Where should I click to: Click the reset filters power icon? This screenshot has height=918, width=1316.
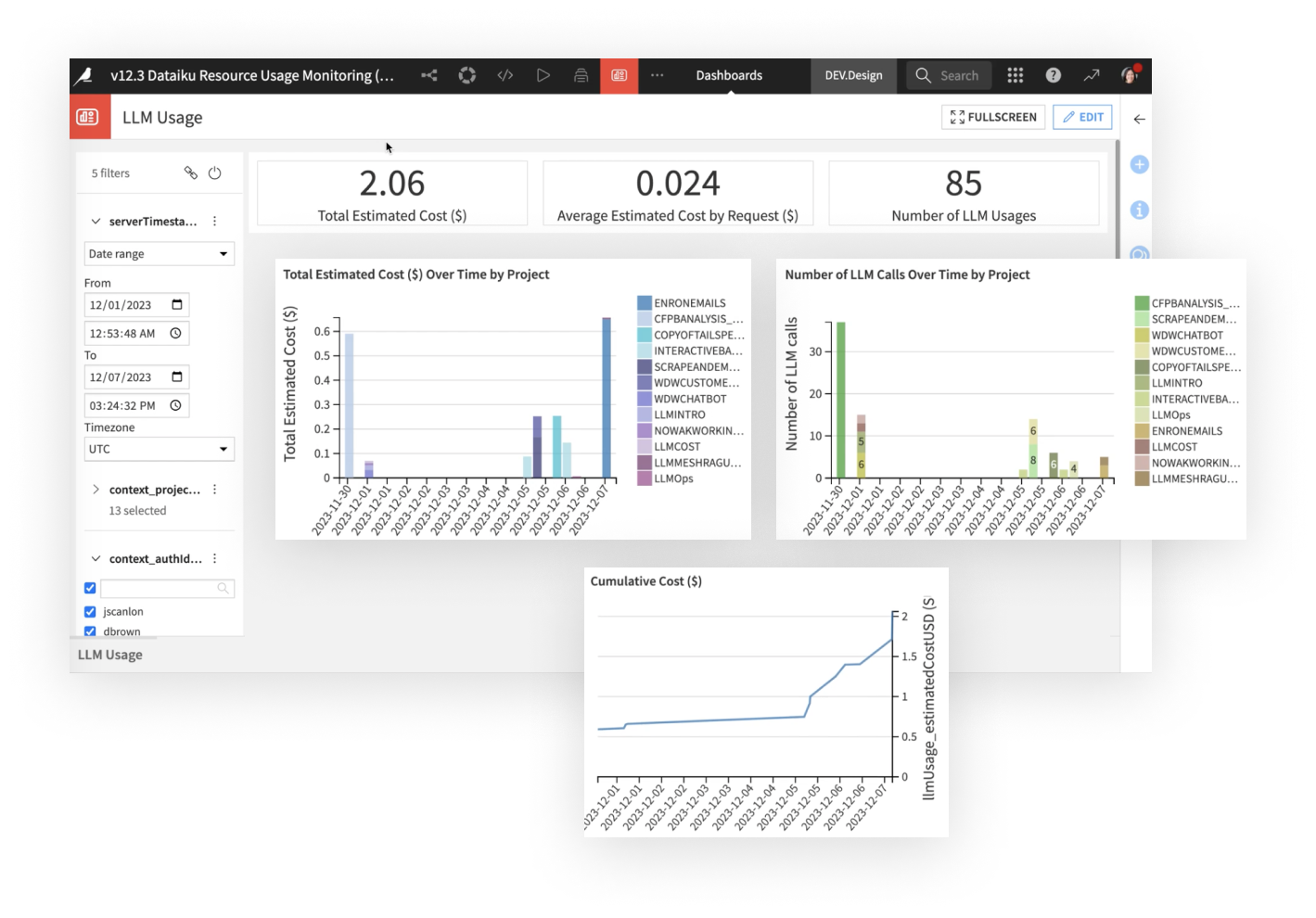tap(215, 173)
